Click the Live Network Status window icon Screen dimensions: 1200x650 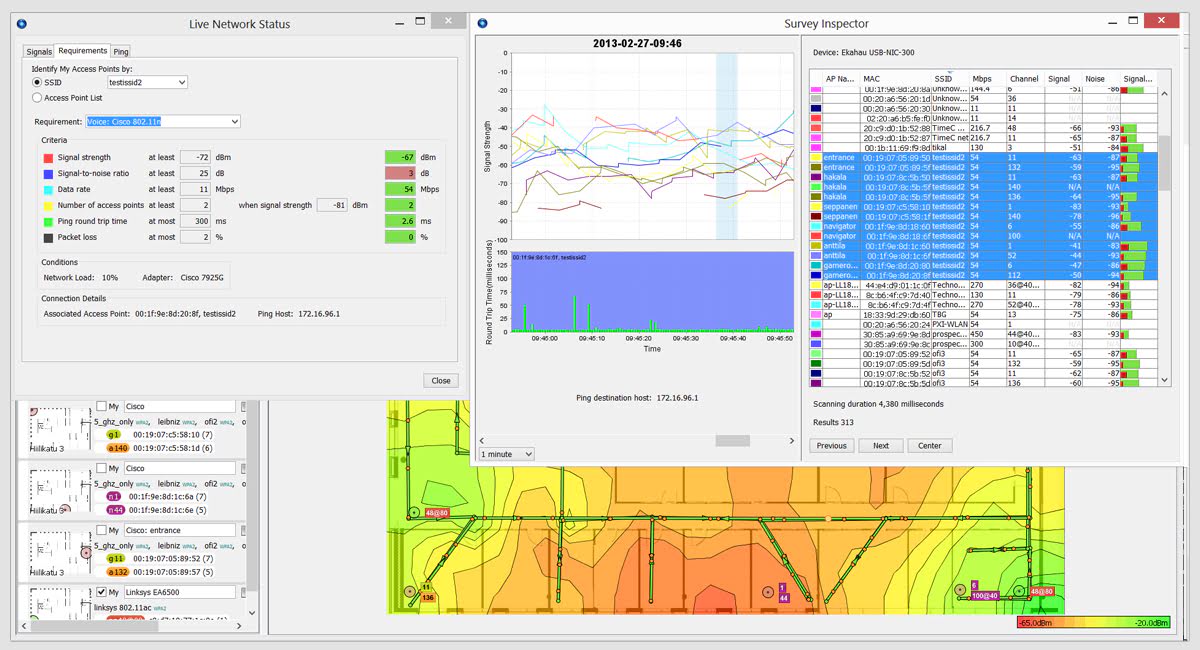21,23
